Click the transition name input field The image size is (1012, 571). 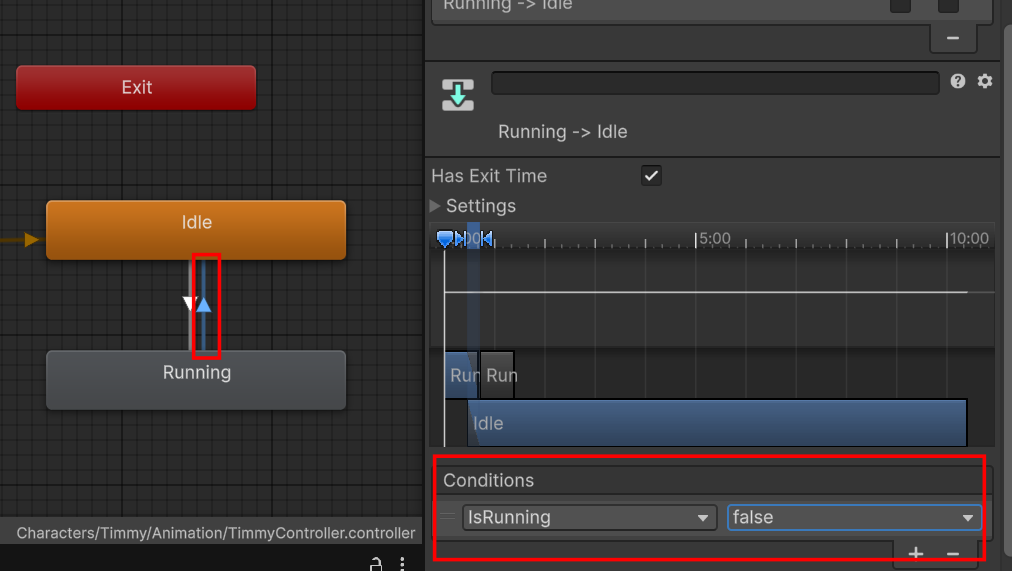pyautogui.click(x=715, y=83)
